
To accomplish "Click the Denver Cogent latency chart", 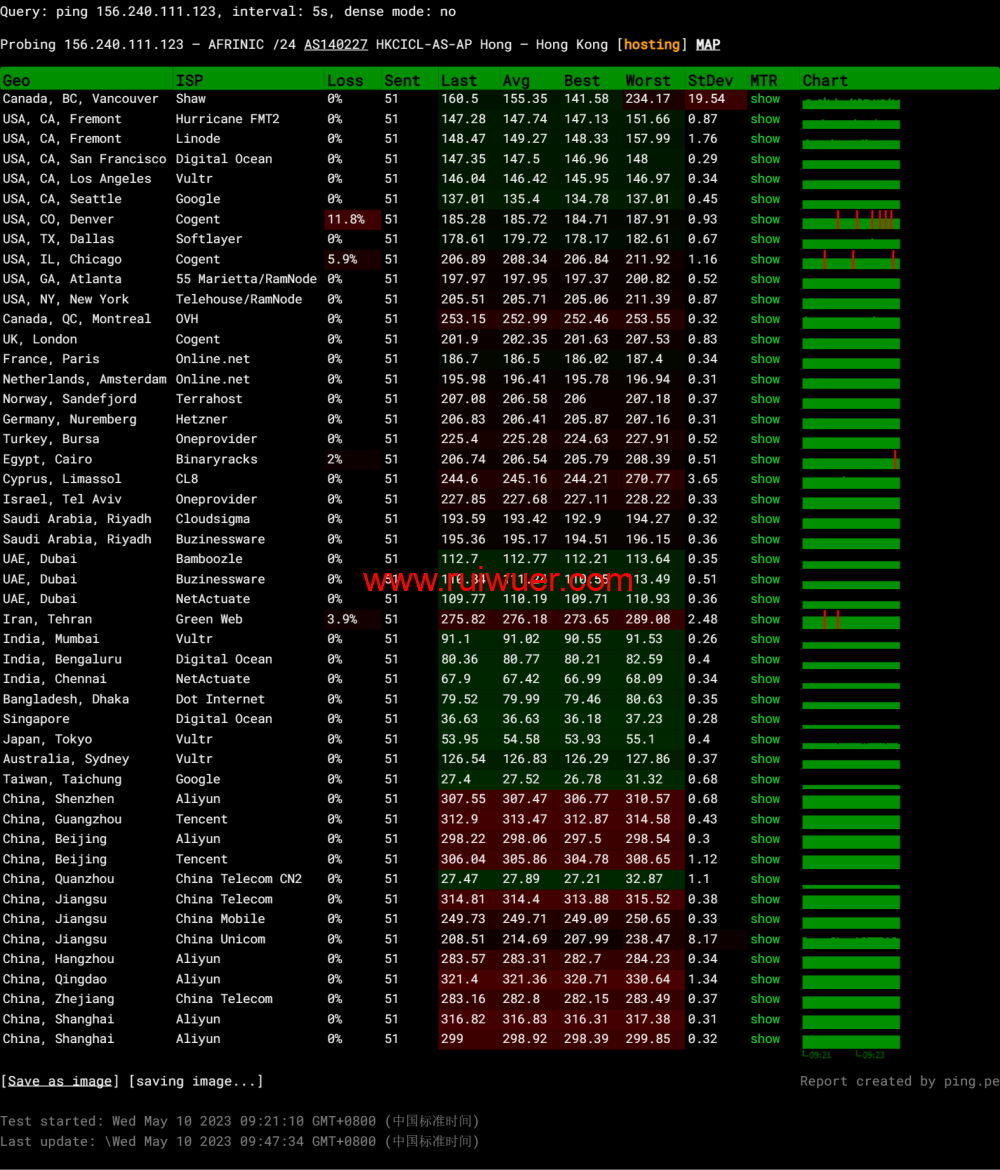I will point(850,221).
